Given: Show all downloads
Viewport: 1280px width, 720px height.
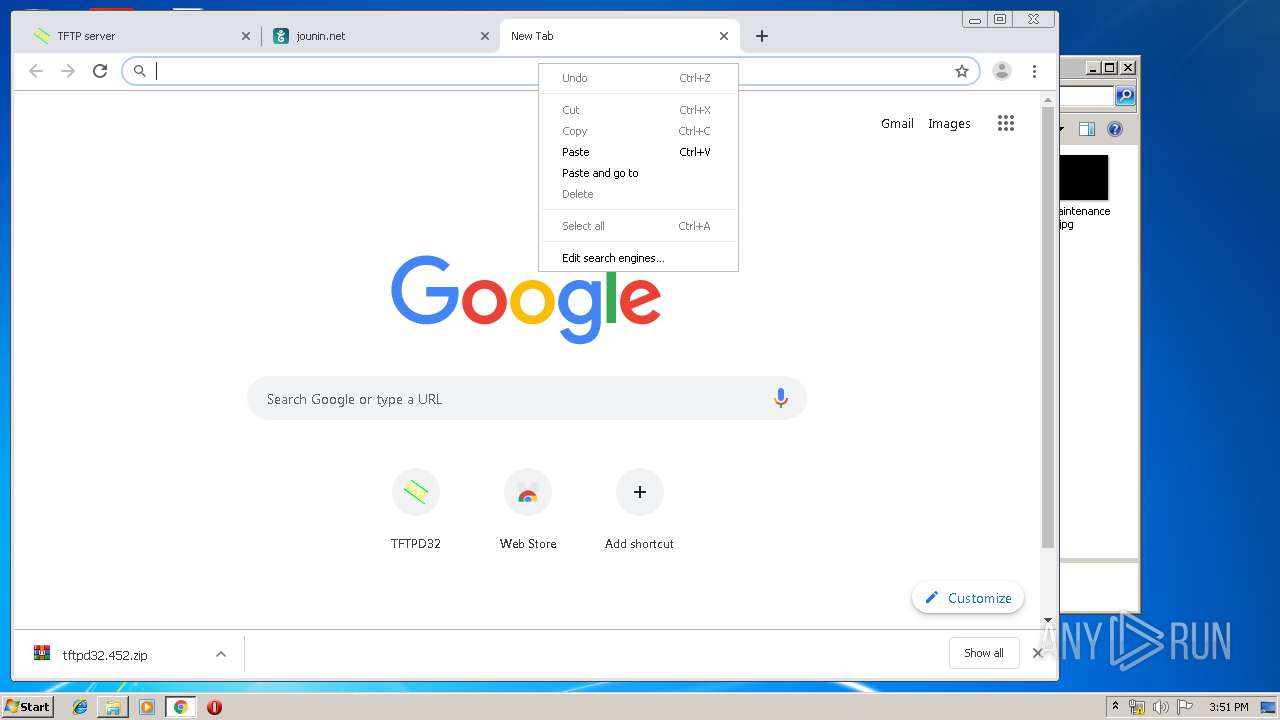Looking at the screenshot, I should pos(984,653).
